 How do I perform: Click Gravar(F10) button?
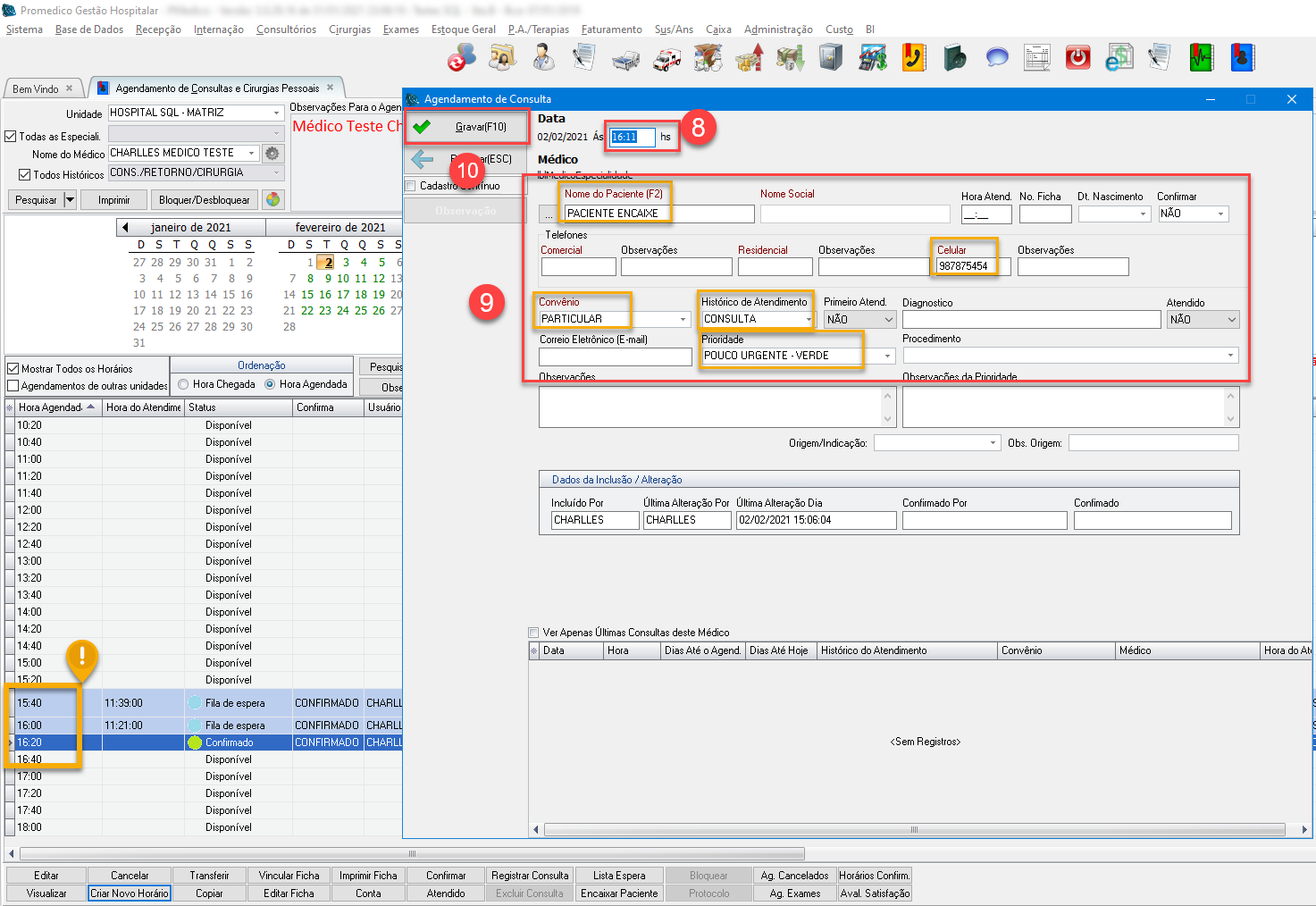tap(468, 127)
